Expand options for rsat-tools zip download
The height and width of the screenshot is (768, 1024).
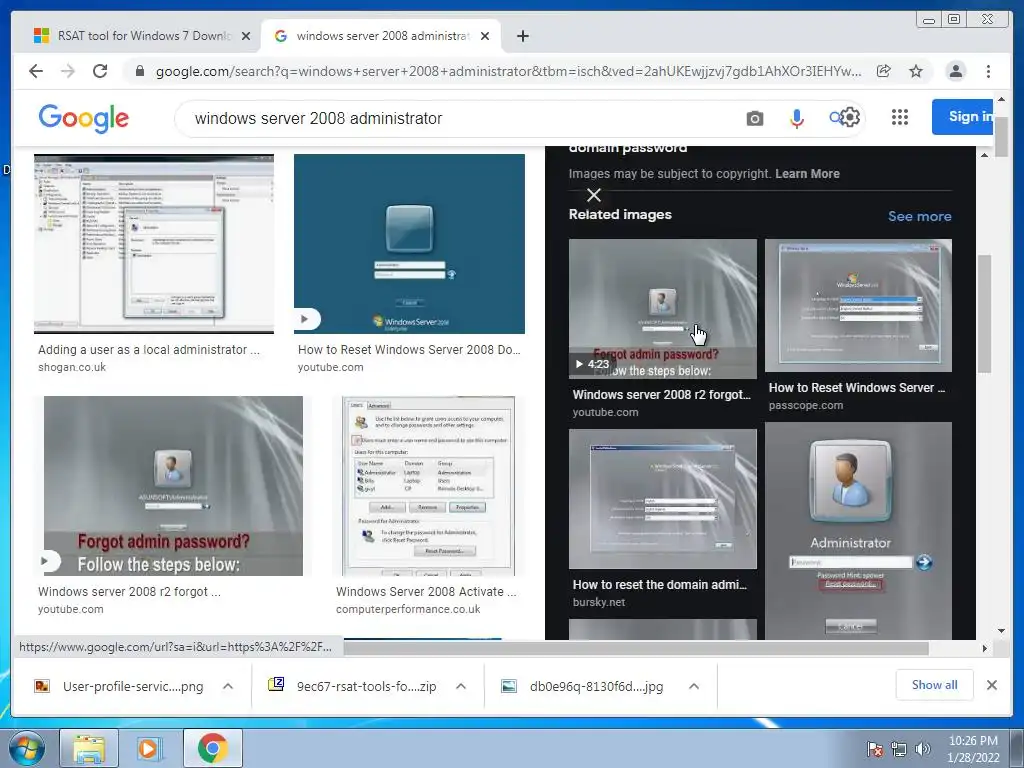(x=461, y=686)
